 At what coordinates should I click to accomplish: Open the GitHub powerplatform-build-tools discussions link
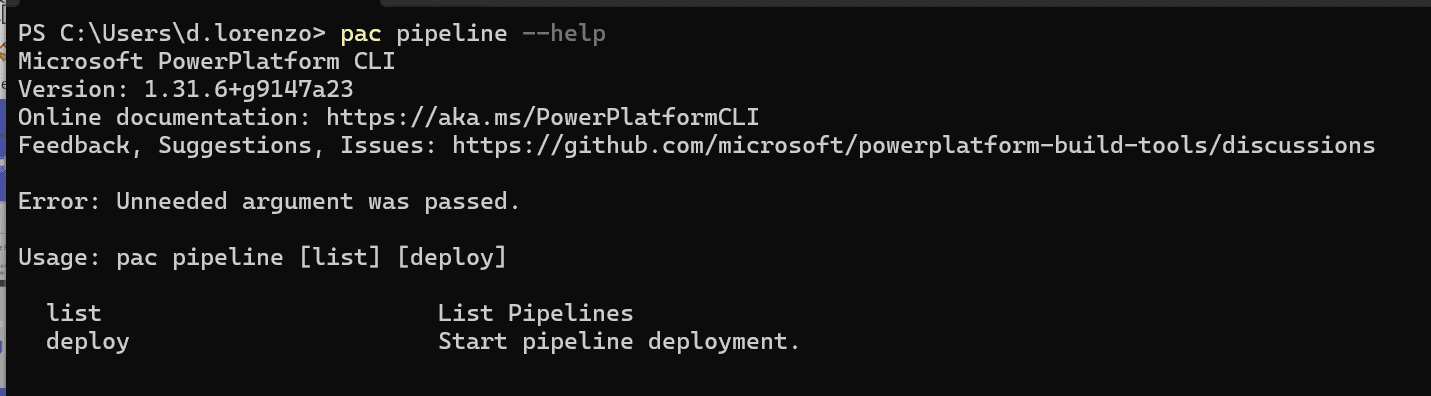(x=914, y=146)
